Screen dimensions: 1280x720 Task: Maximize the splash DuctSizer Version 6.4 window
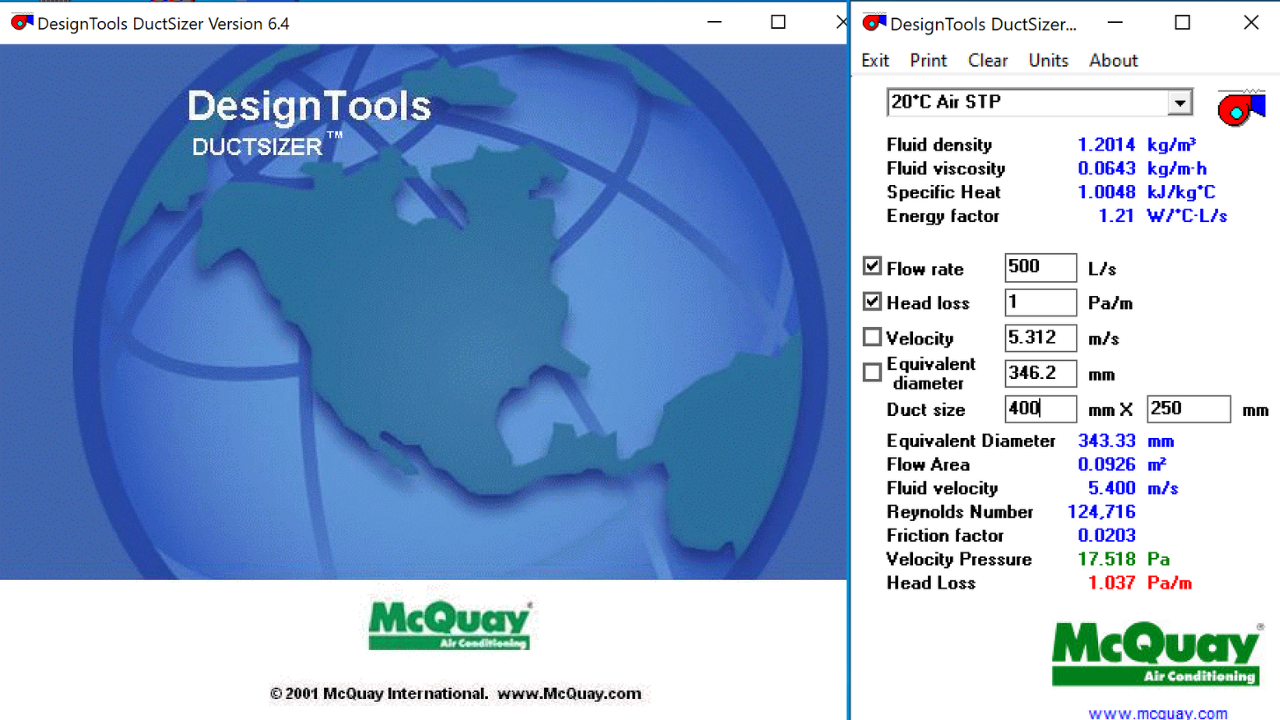pyautogui.click(x=778, y=22)
